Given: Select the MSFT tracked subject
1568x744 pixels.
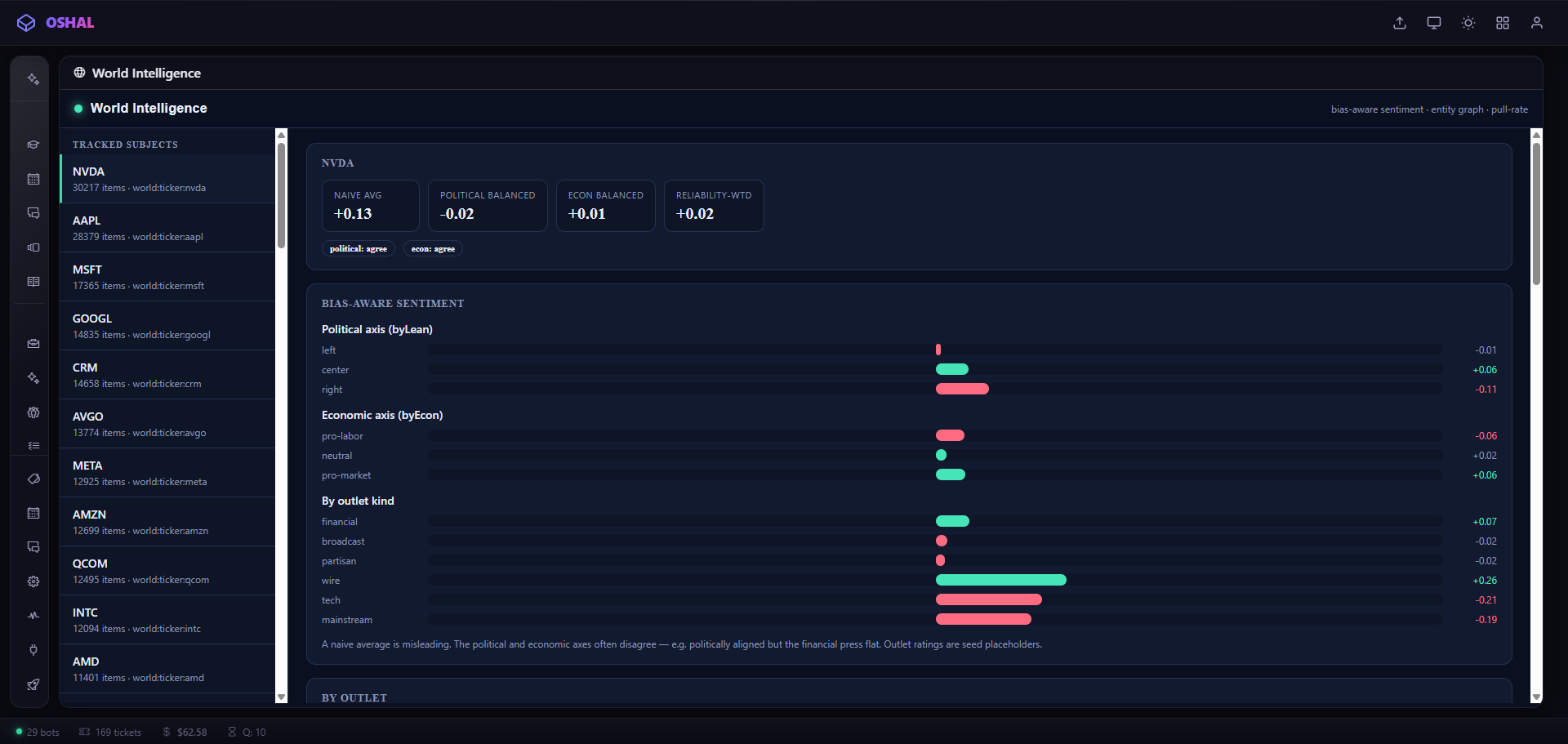Looking at the screenshot, I should 167,277.
